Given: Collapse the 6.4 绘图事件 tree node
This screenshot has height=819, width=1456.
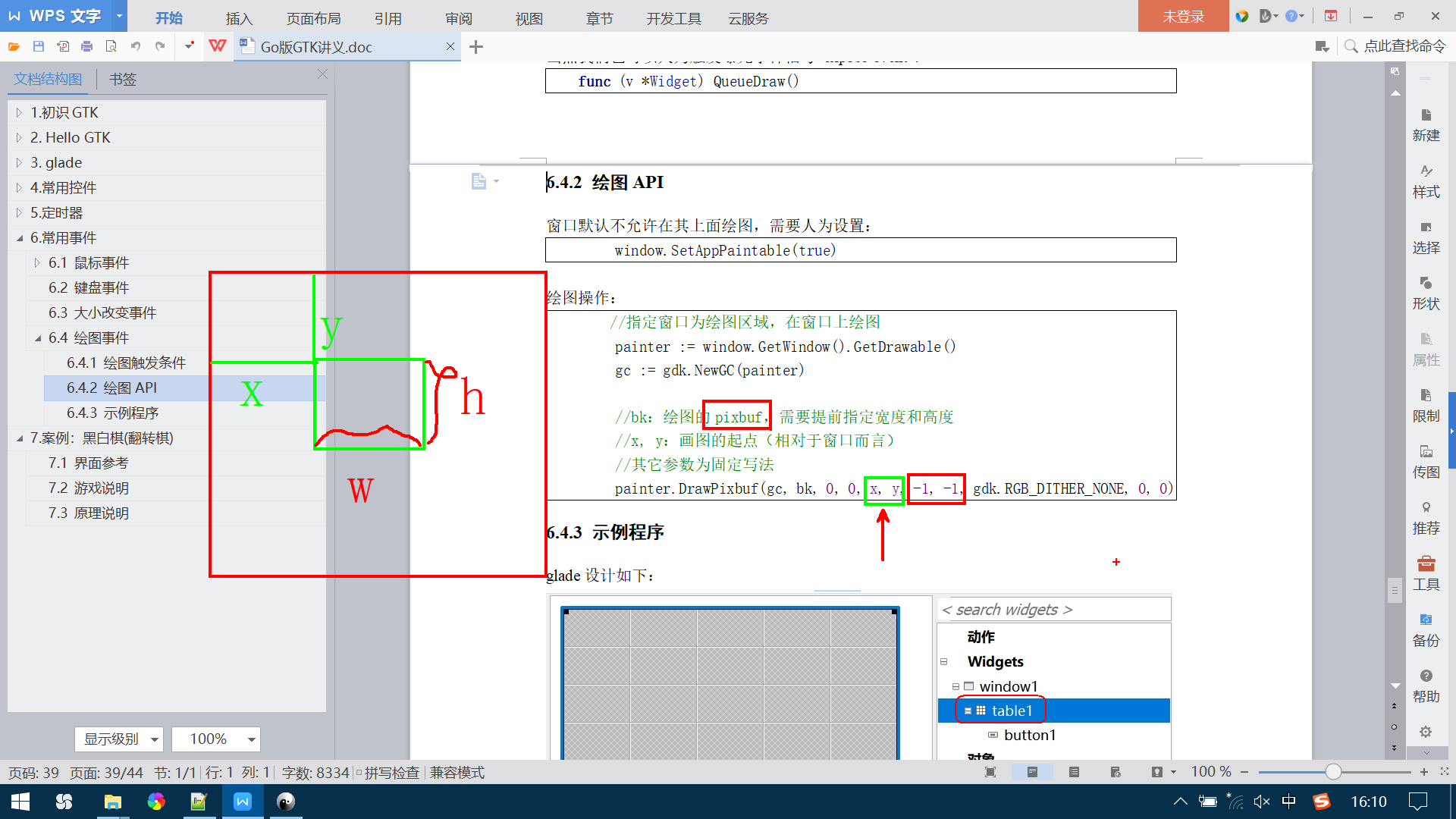Looking at the screenshot, I should (37, 338).
